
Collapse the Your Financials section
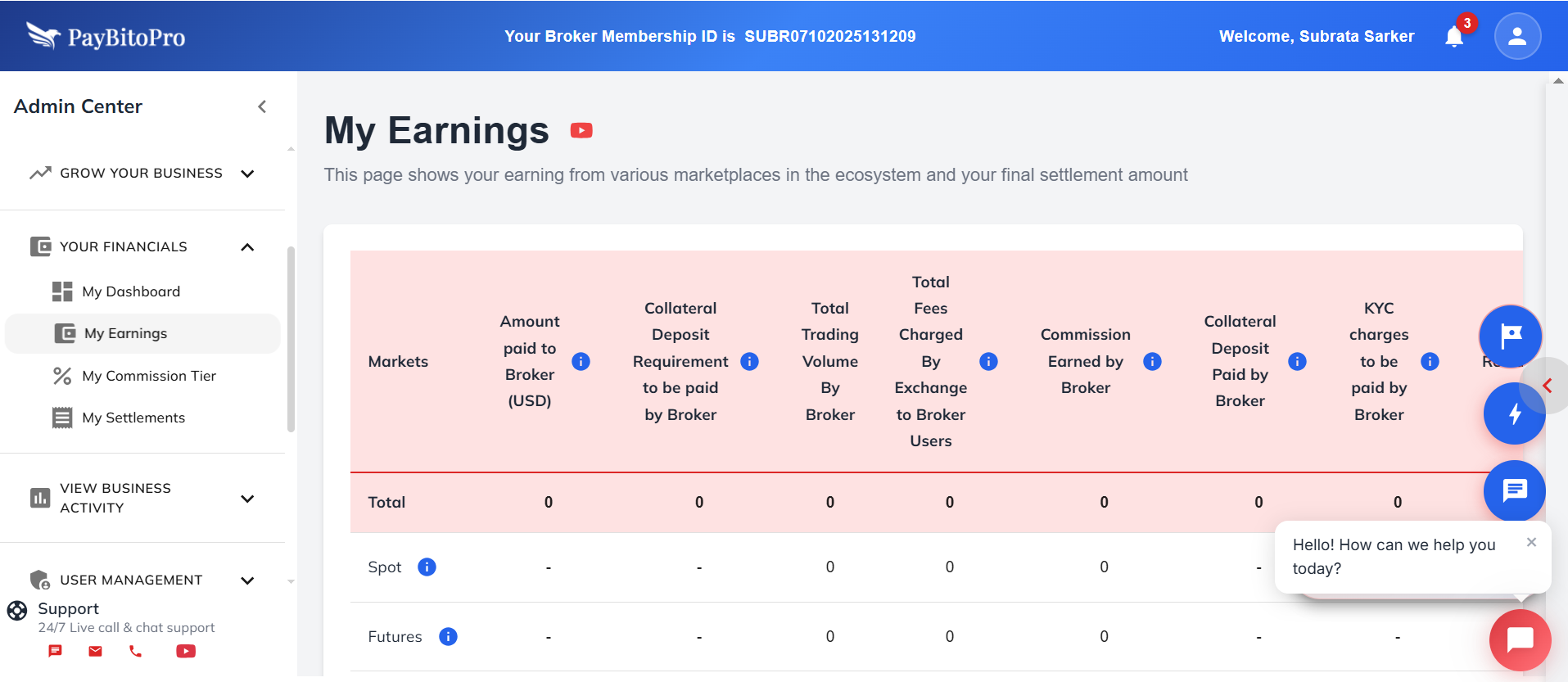[x=247, y=247]
